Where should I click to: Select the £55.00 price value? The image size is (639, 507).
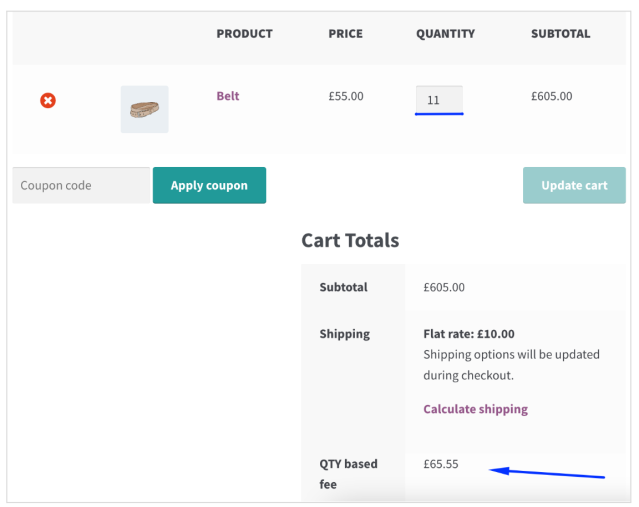tap(346, 96)
